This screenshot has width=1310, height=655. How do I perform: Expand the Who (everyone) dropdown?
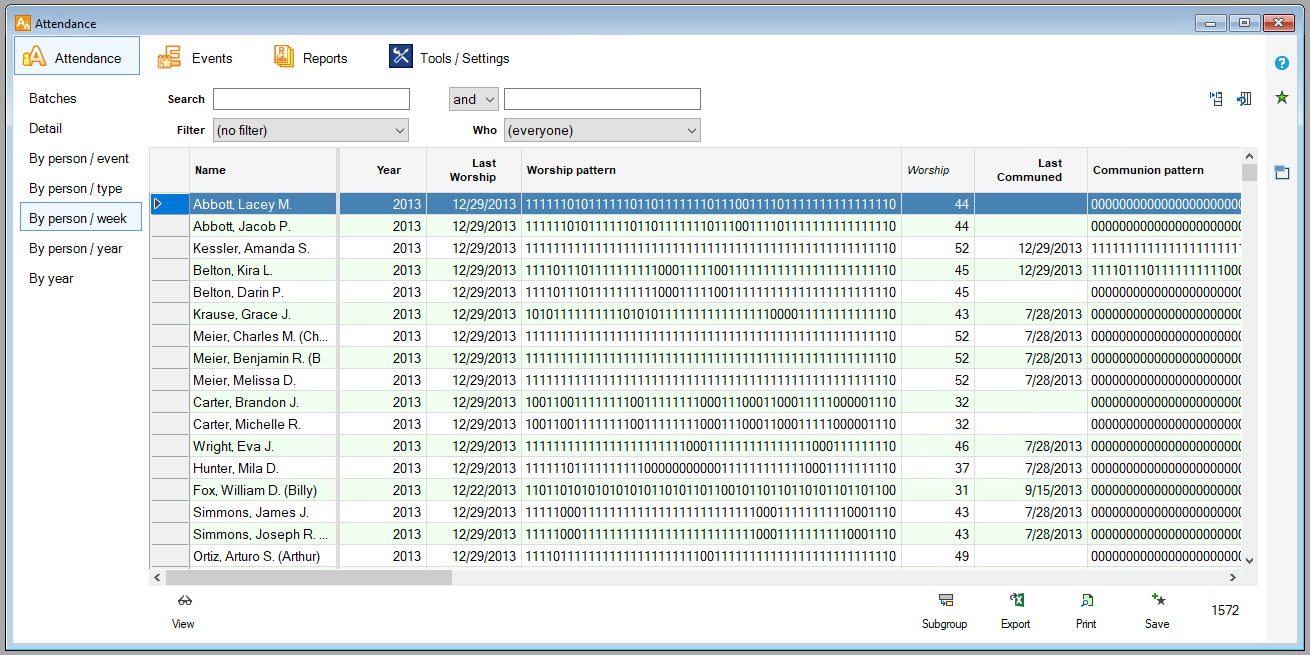(602, 130)
